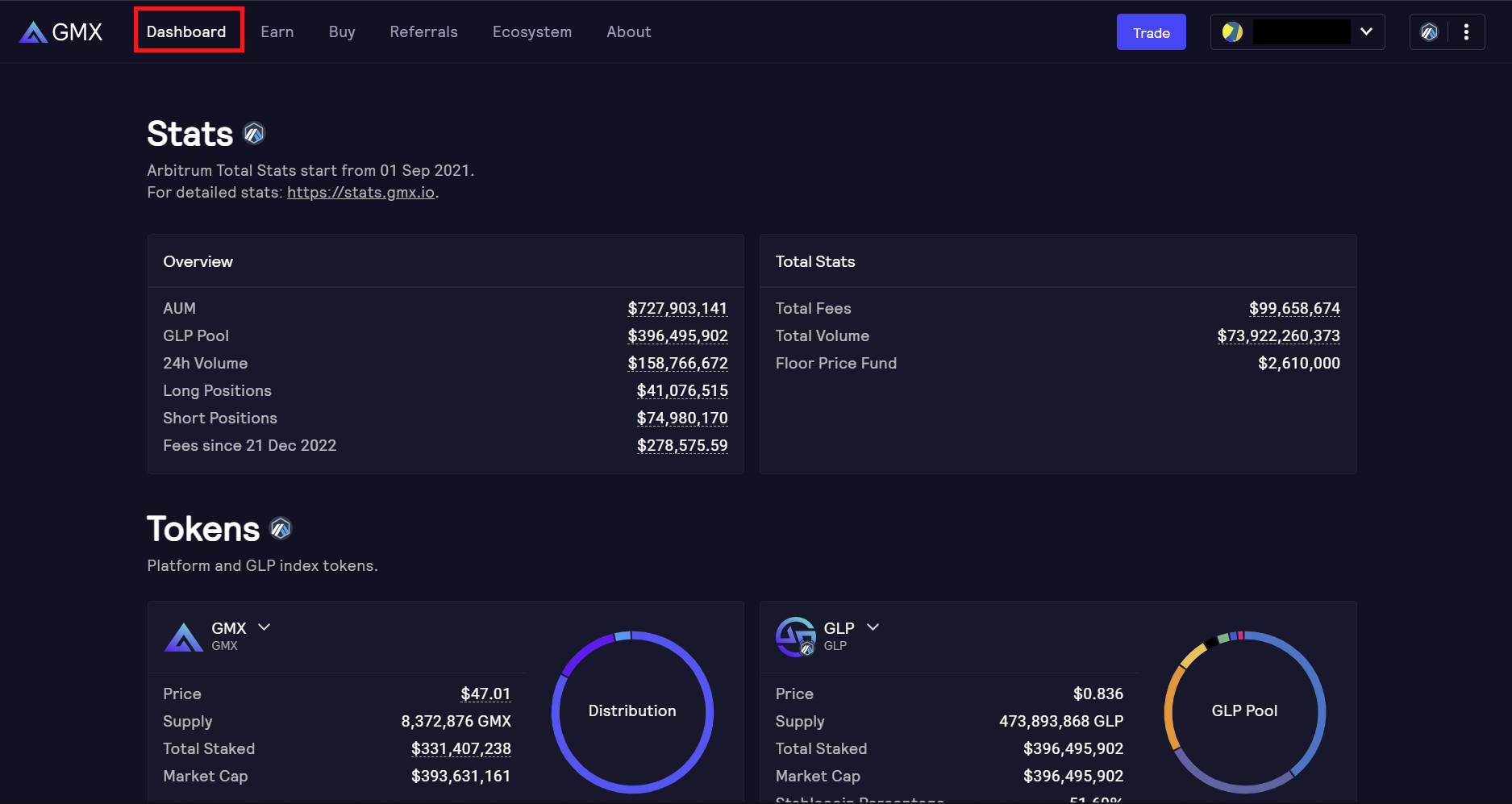Go to the Earn page
1512x804 pixels.
pos(277,31)
